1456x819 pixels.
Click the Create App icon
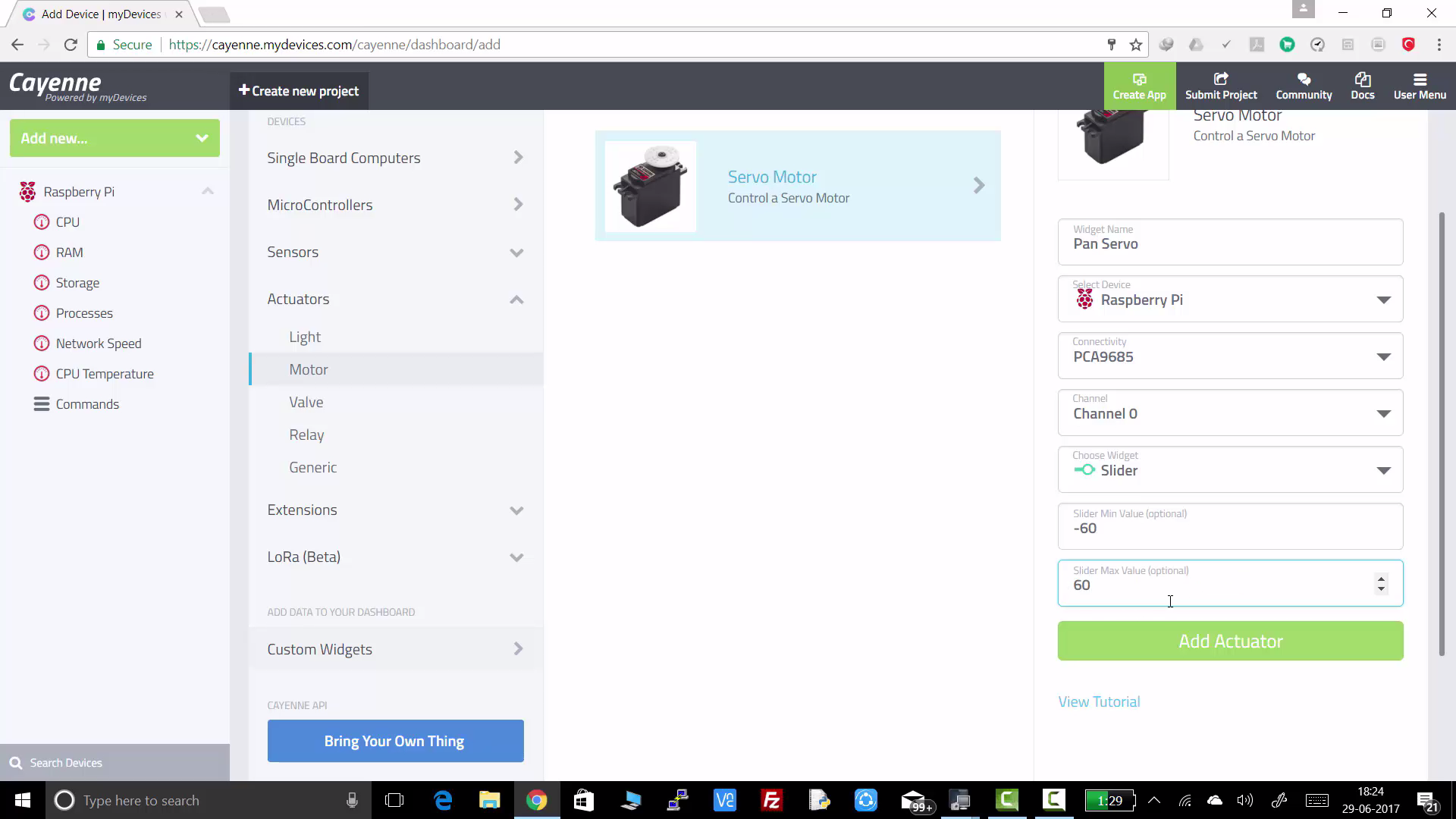click(1139, 80)
